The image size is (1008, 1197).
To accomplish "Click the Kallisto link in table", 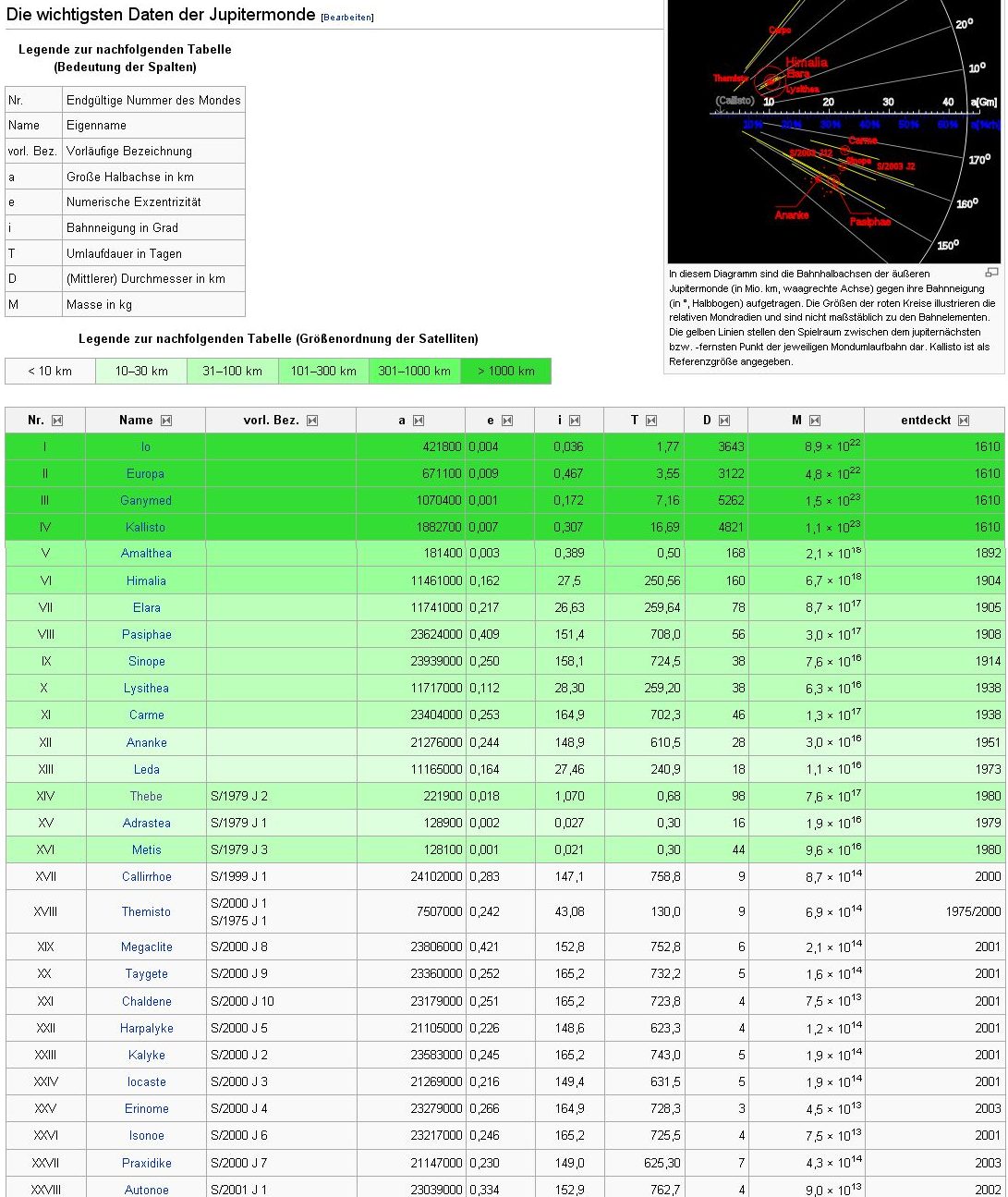I will [146, 527].
